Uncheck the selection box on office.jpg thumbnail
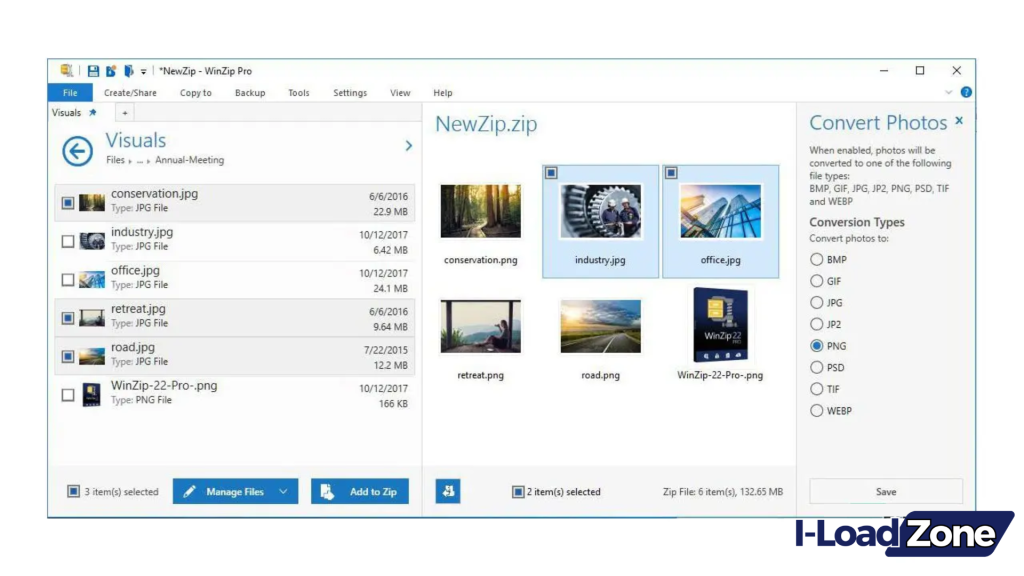 (671, 173)
